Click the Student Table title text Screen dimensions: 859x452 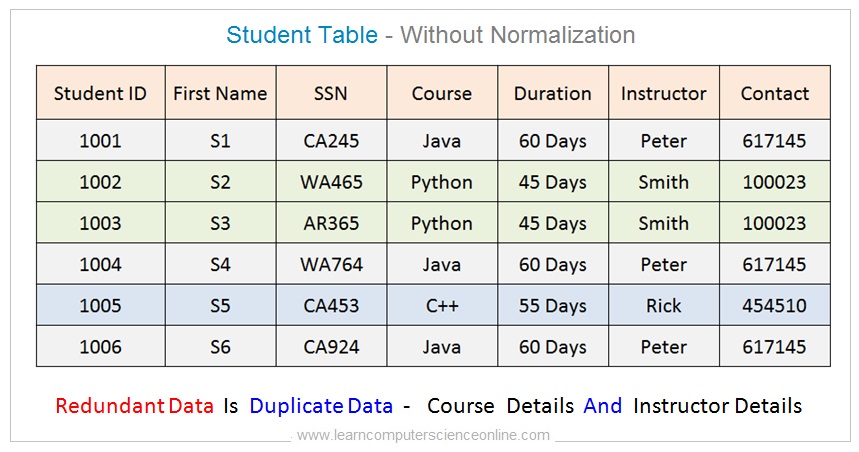[302, 35]
